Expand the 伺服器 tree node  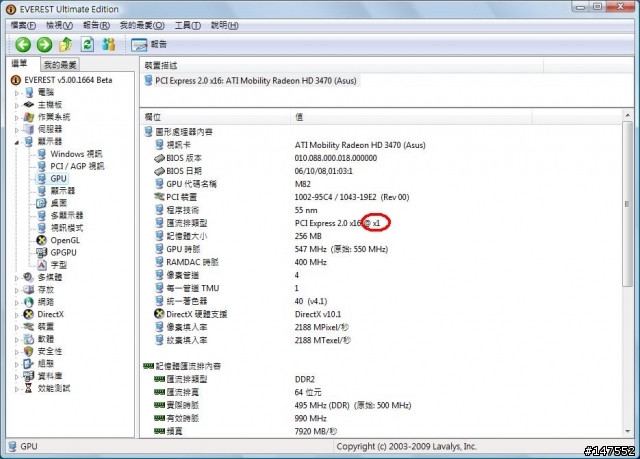(17, 130)
